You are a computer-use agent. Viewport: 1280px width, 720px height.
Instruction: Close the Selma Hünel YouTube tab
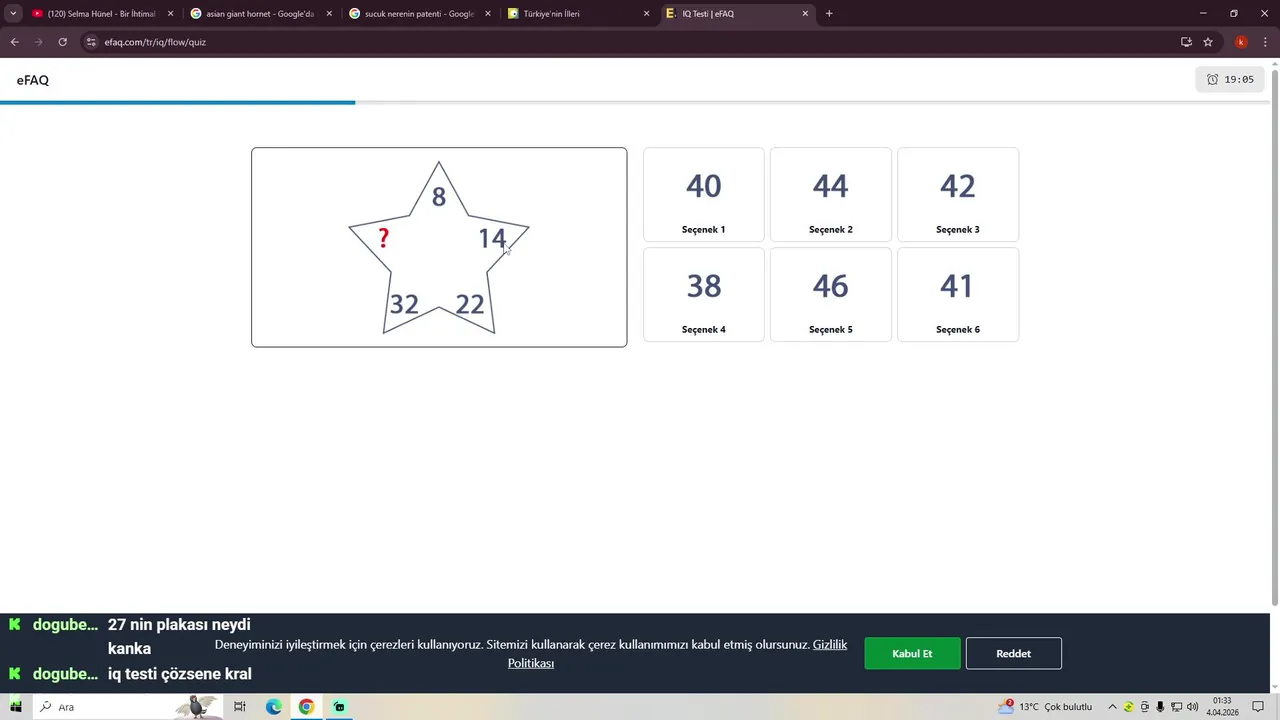pyautogui.click(x=170, y=14)
